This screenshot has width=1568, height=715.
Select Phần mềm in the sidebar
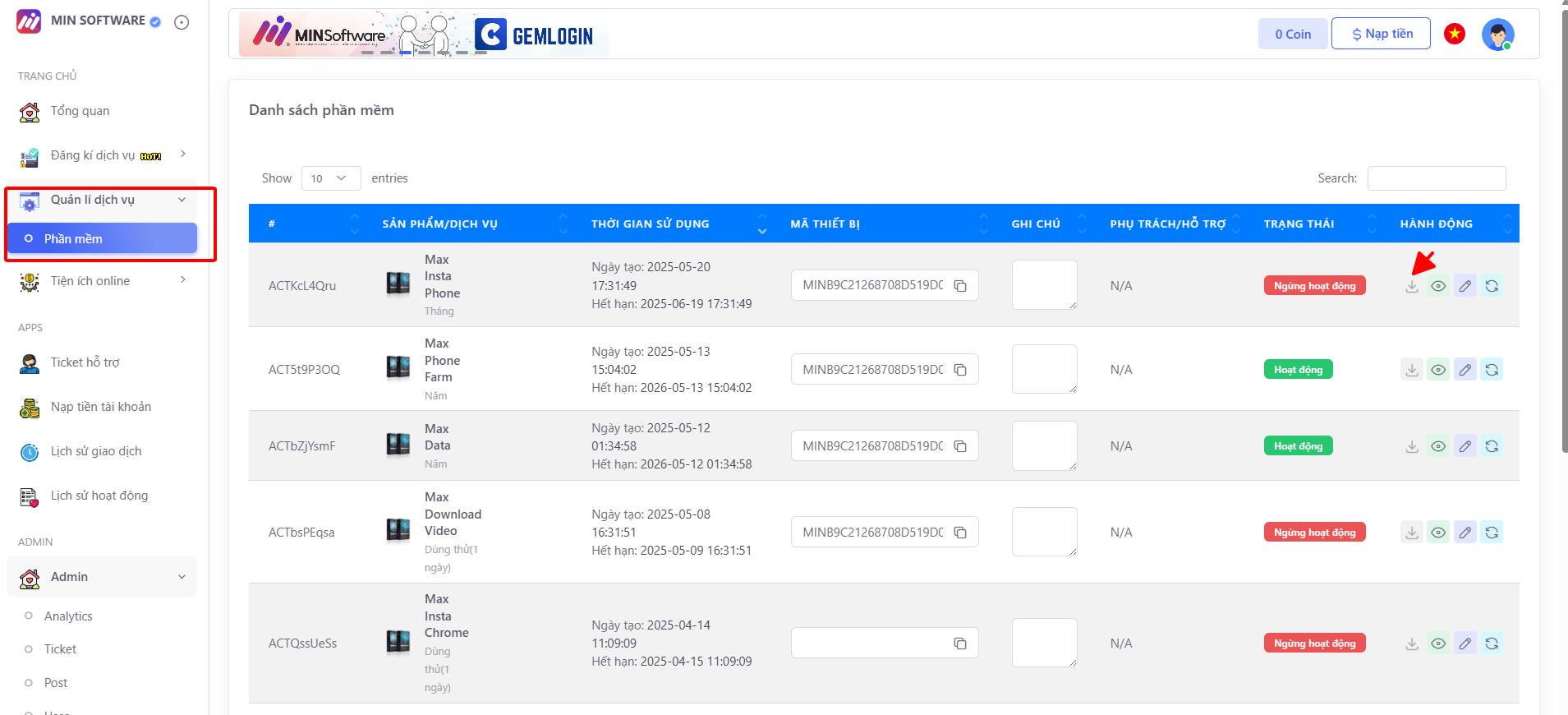[102, 238]
